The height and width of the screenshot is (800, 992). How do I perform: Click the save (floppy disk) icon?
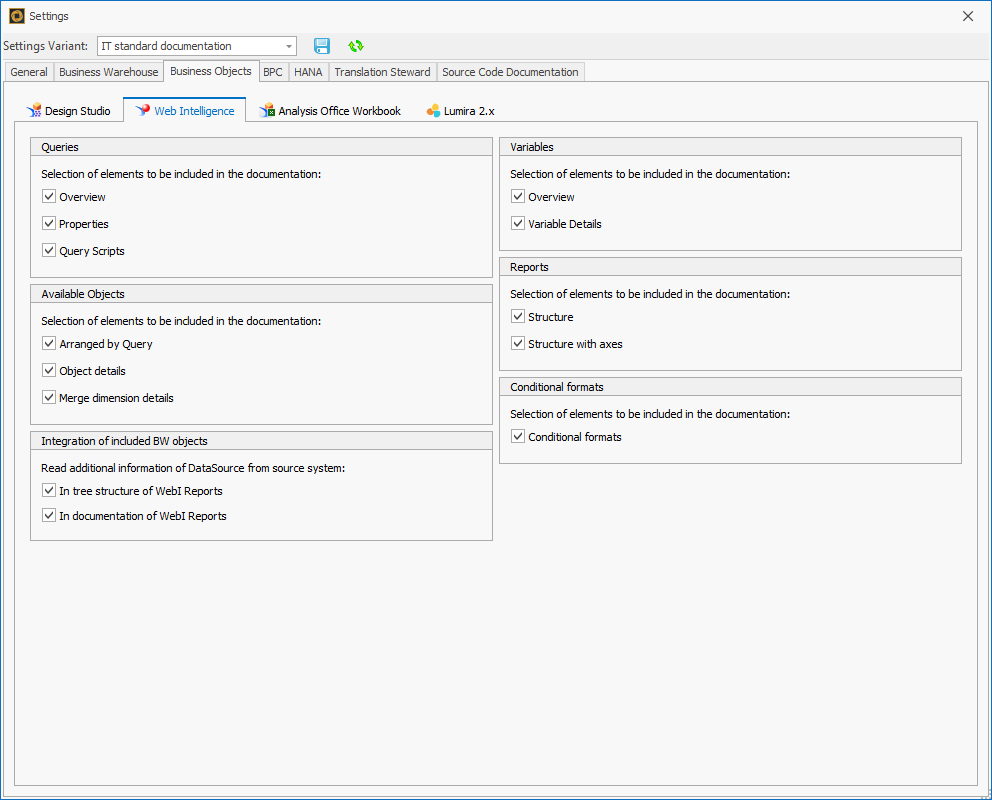(x=321, y=45)
